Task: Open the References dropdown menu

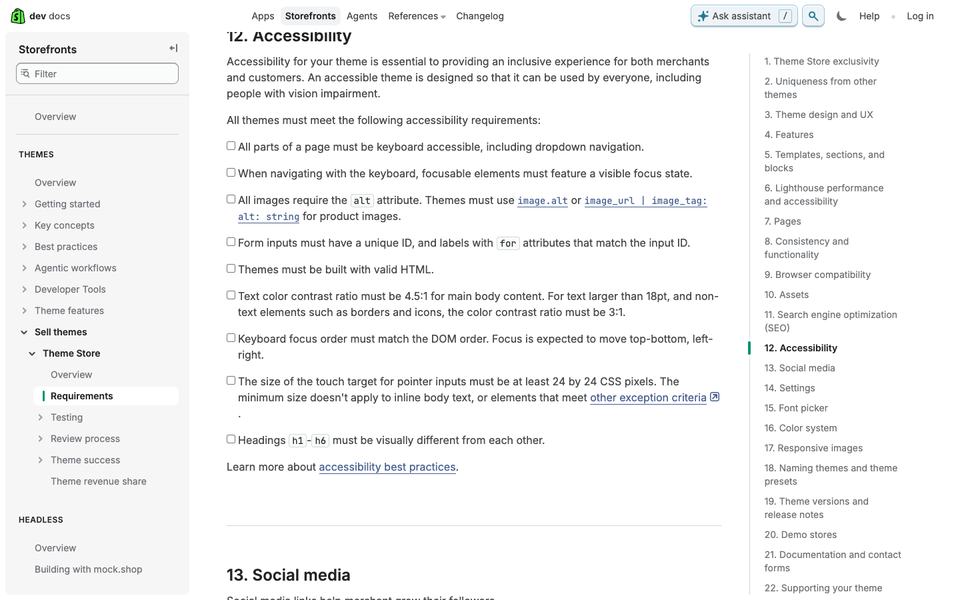Action: [x=416, y=16]
